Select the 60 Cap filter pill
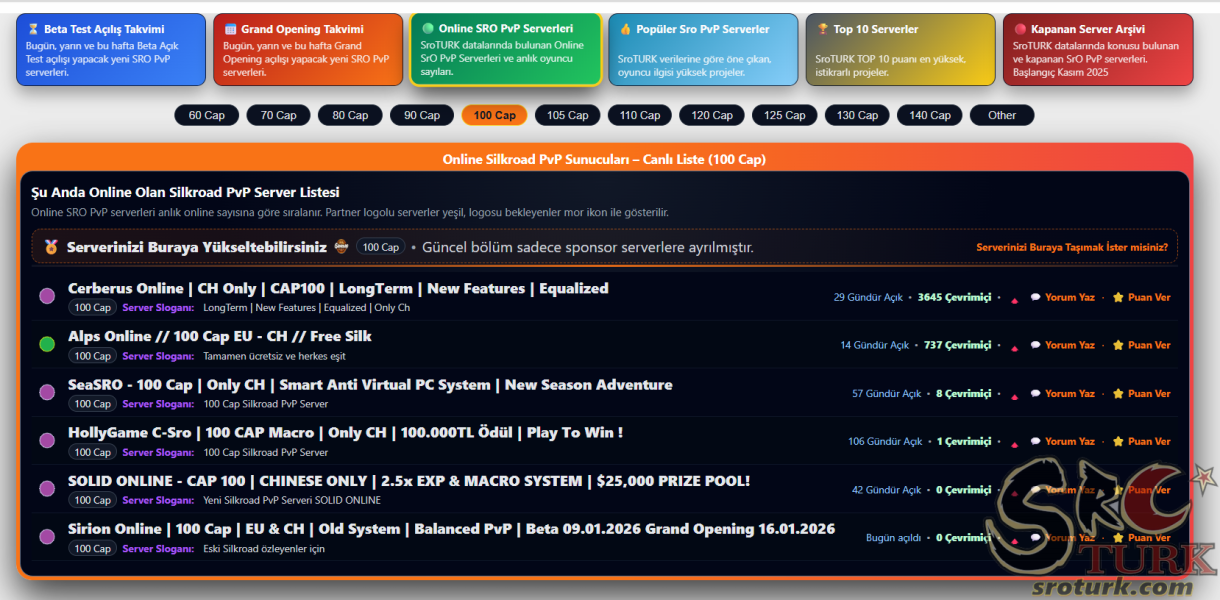 [x=207, y=115]
